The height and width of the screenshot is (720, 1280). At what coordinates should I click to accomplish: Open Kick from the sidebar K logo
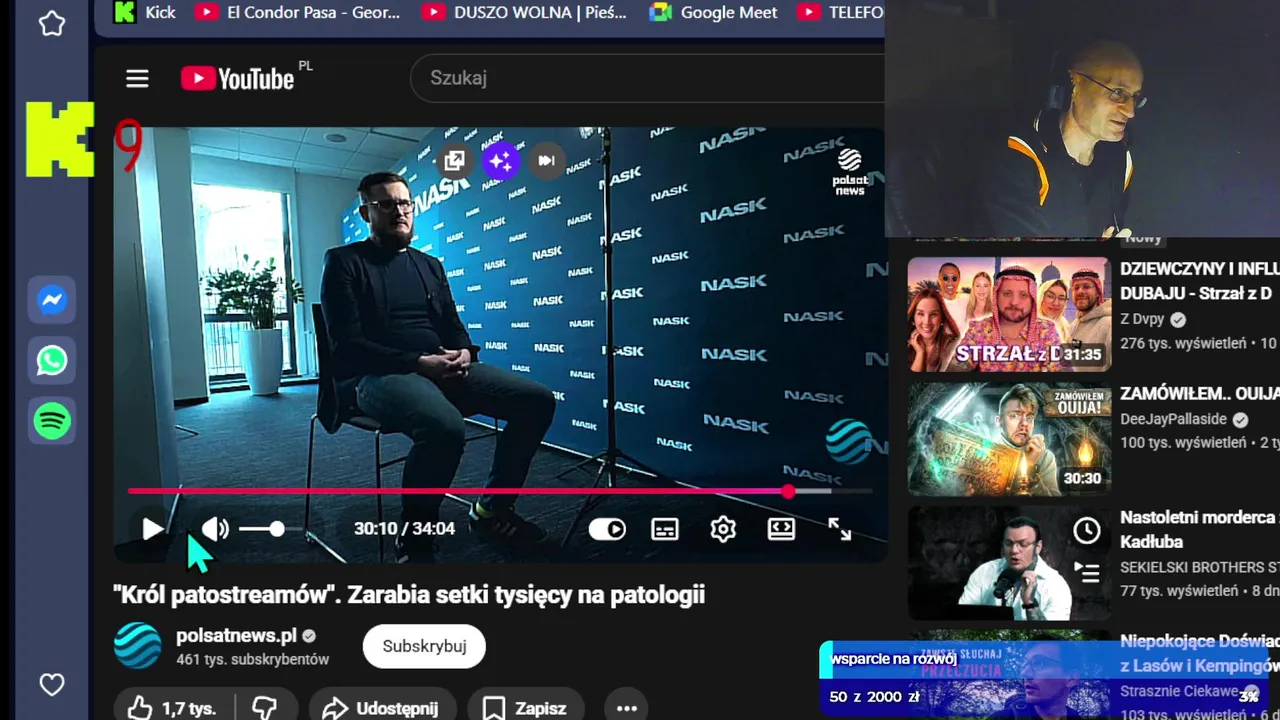pos(60,139)
